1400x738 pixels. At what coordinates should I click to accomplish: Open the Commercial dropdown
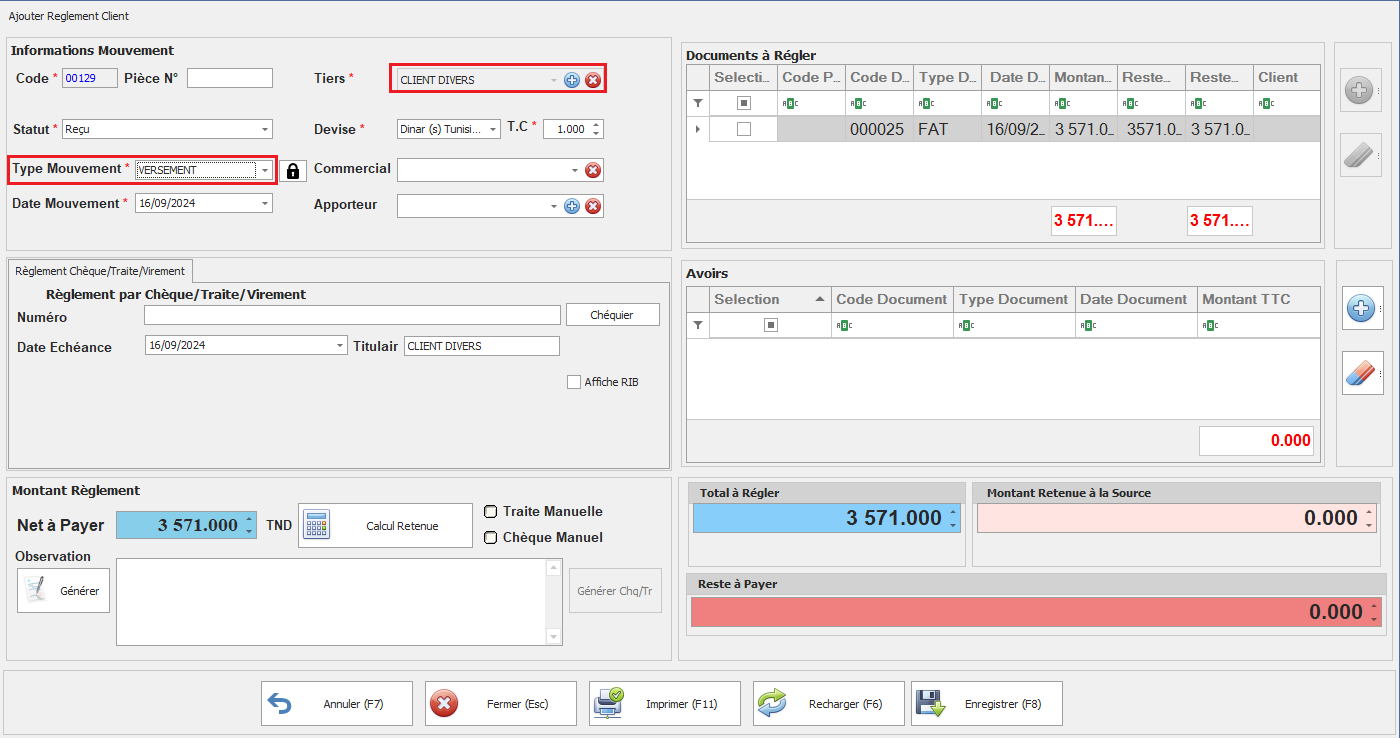click(x=575, y=171)
